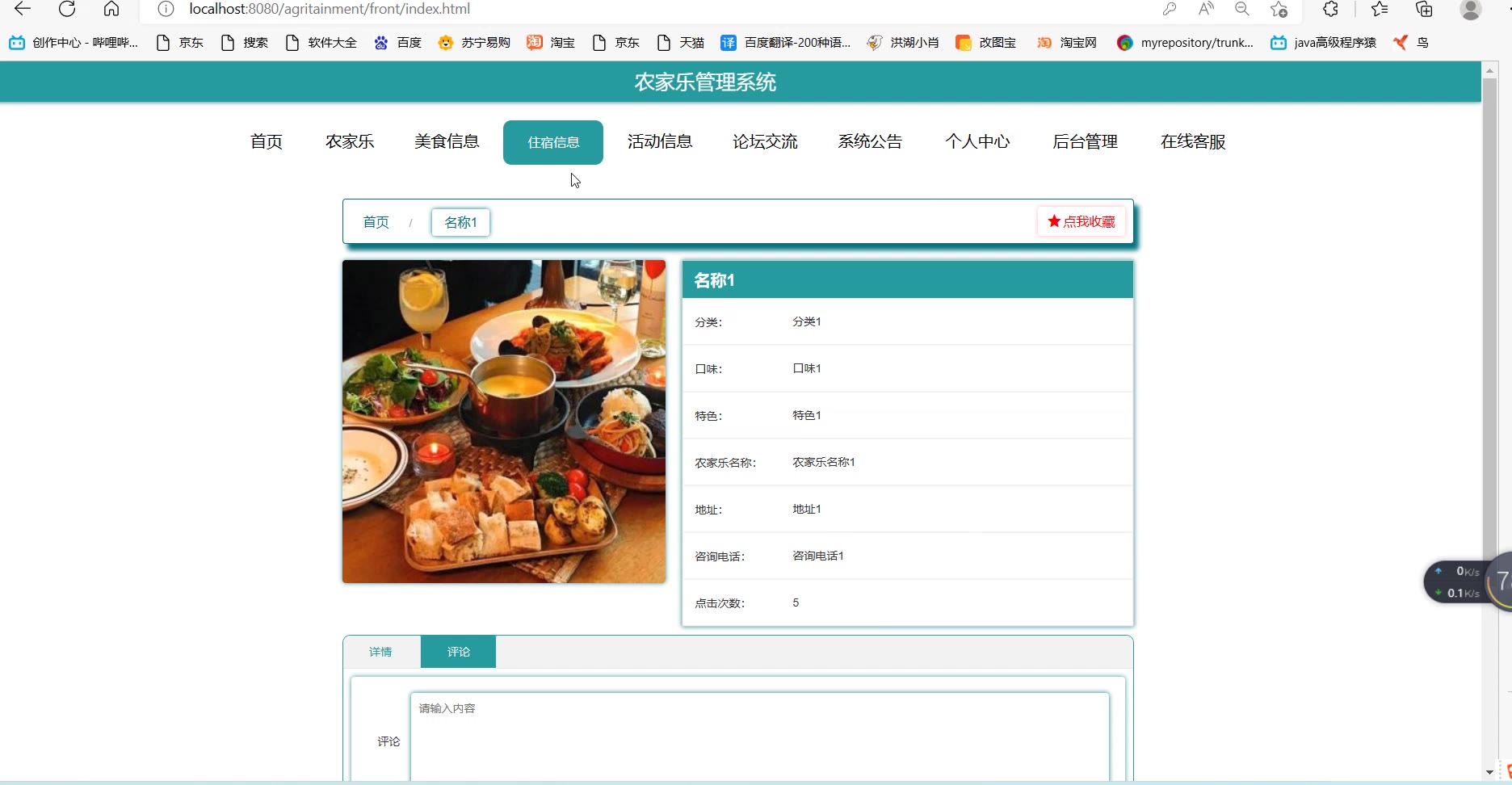The width and height of the screenshot is (1512, 785).
Task: Click the 名称1 detail panel heading
Action: [714, 280]
